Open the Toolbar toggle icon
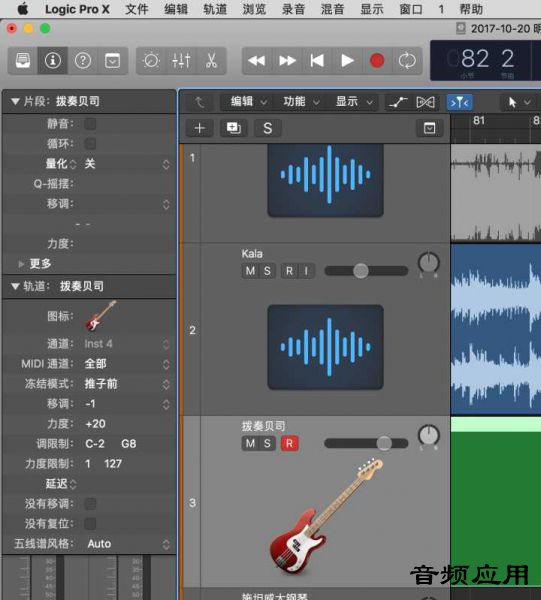 point(112,60)
